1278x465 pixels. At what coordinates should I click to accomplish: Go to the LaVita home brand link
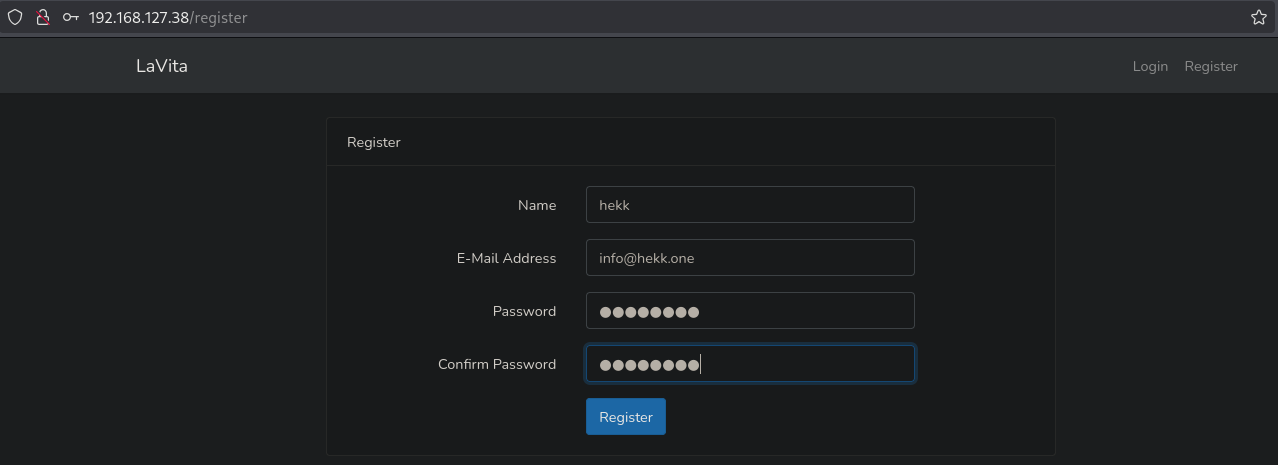point(162,66)
